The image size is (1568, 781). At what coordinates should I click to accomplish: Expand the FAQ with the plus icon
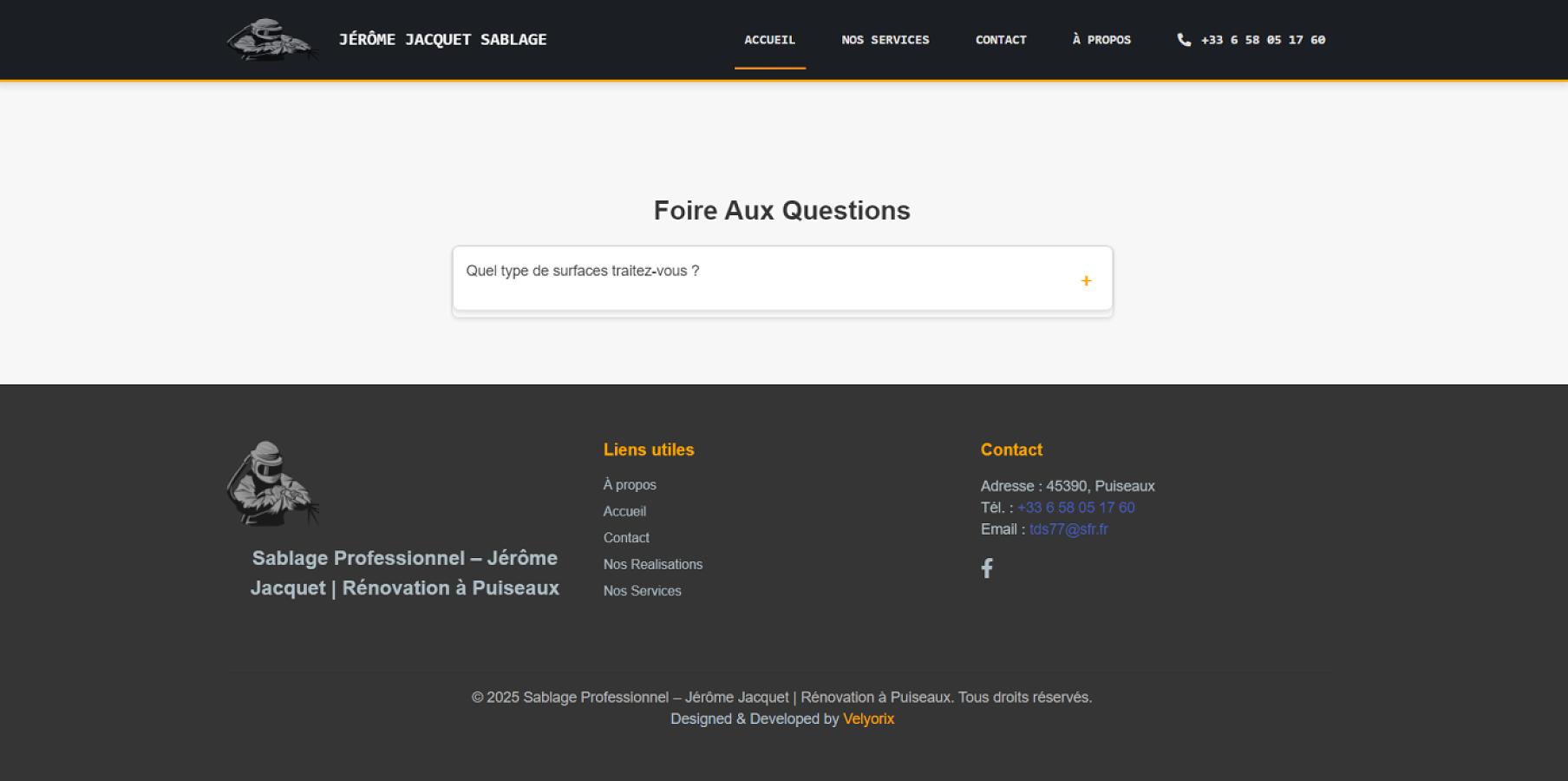[1086, 281]
